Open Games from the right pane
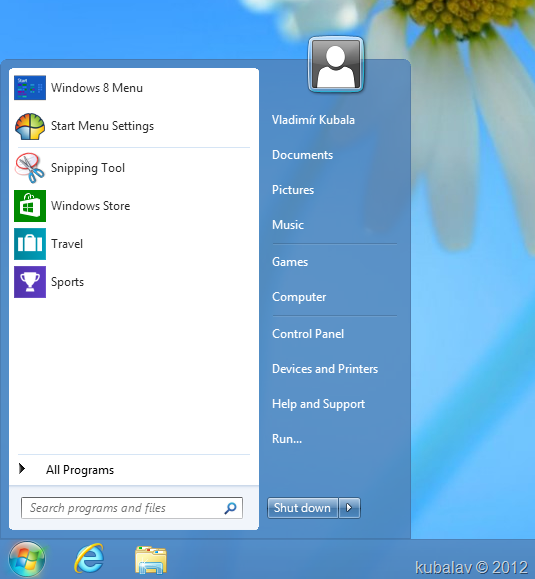 (x=290, y=262)
